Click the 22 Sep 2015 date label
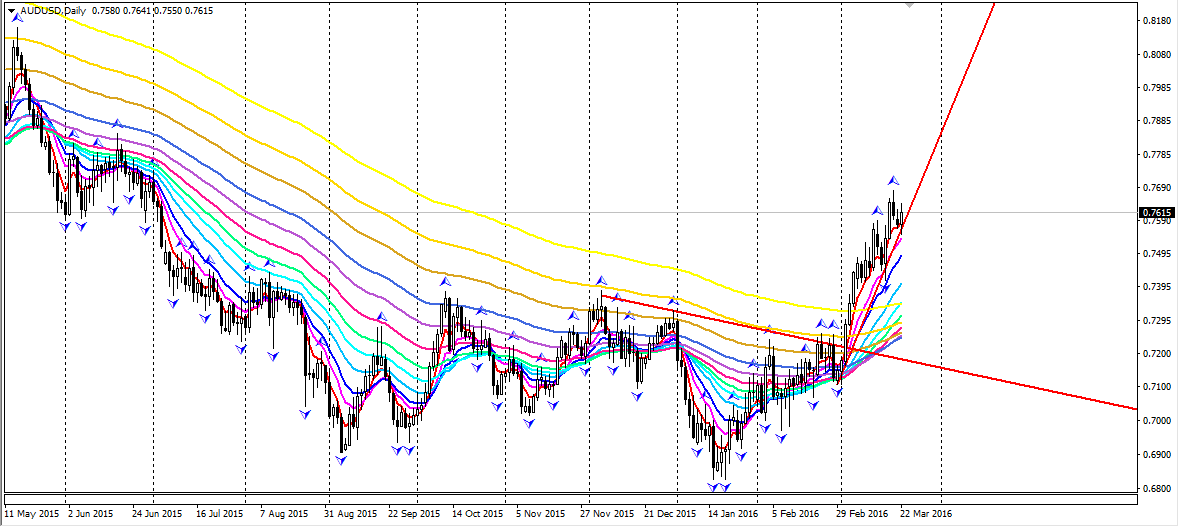The height and width of the screenshot is (527, 1179). [x=414, y=514]
